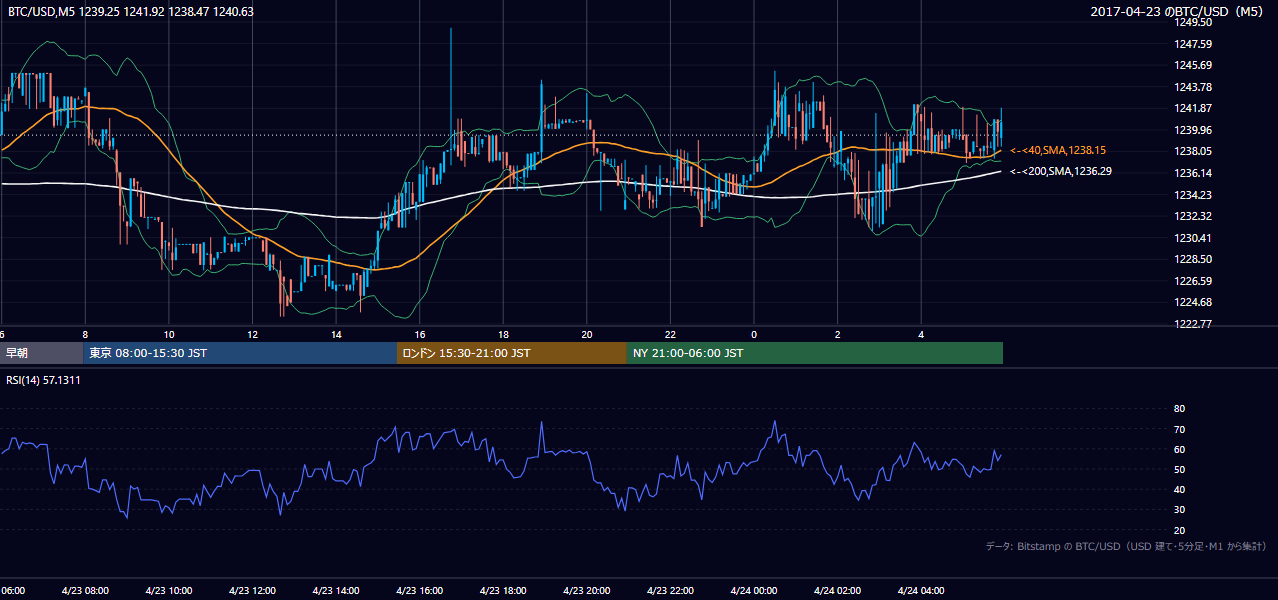
Task: Click RSI axis level 70
Action: coord(1179,429)
